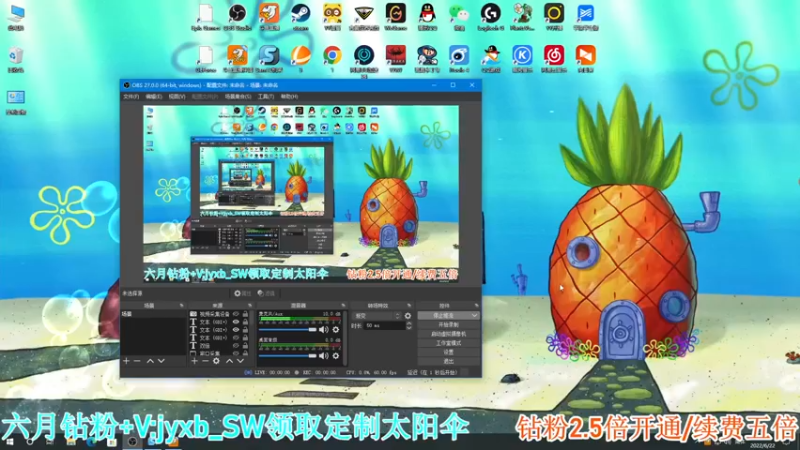Open the 文件(F) menu
800x450 pixels.
coord(131,96)
